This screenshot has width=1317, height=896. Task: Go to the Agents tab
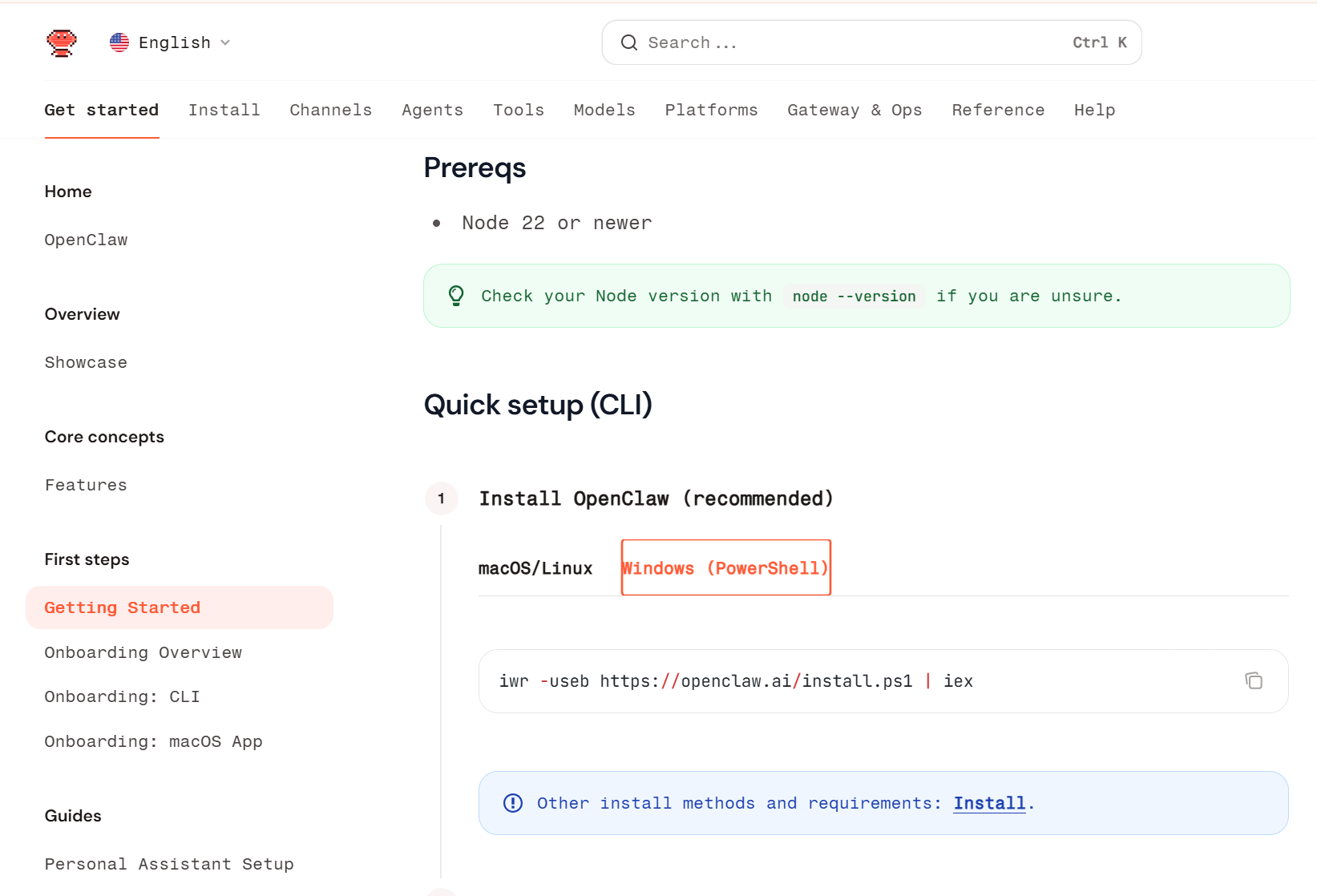(x=433, y=110)
